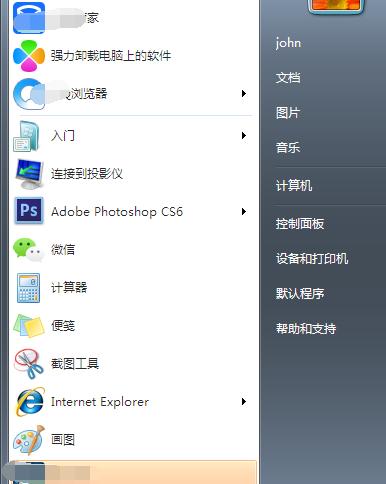Select 强力卸载电脑上的软件 entry
This screenshot has width=386, height=484.
pyautogui.click(x=111, y=56)
